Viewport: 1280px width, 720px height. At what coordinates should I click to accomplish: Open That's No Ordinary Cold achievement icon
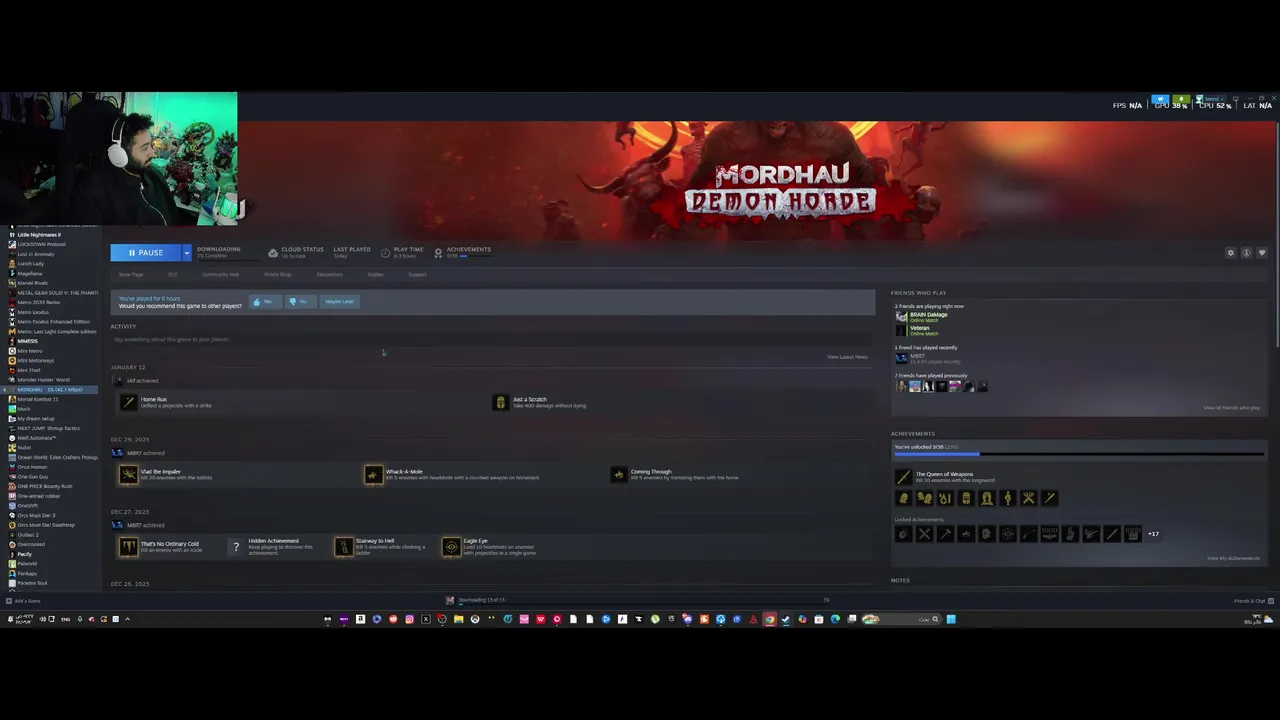pos(128,546)
